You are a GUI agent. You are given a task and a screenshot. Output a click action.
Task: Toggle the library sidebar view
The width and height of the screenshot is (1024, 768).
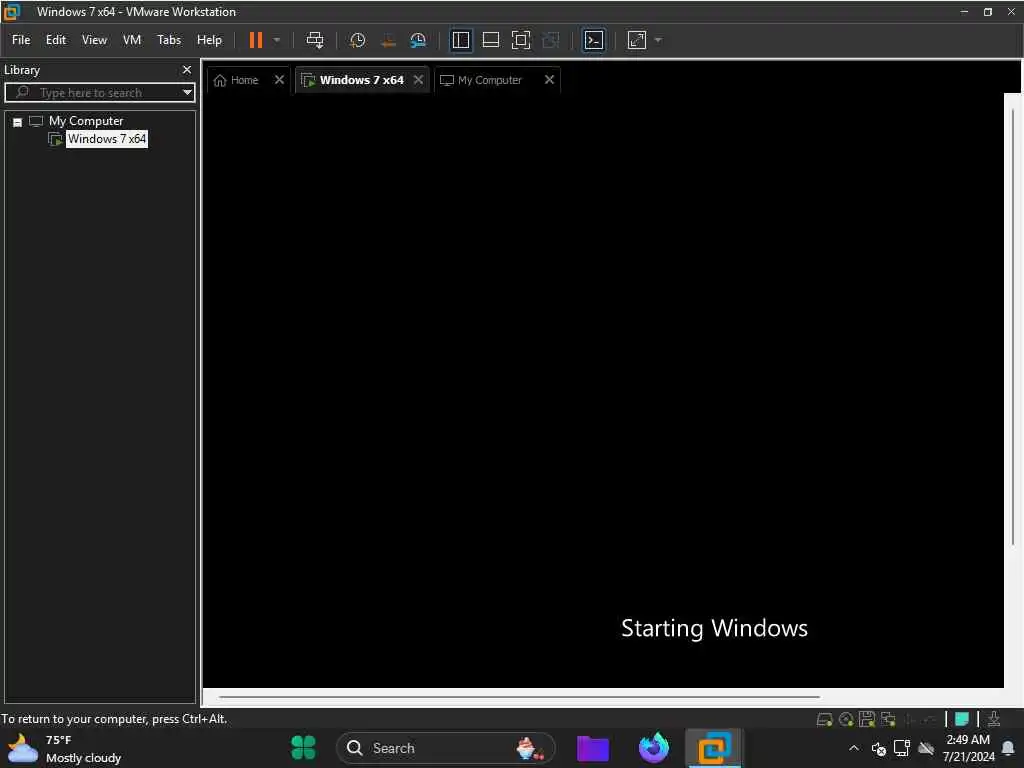tap(461, 40)
